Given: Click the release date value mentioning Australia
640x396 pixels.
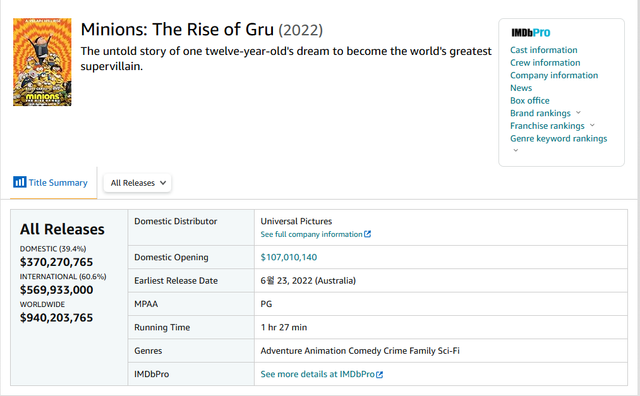Looking at the screenshot, I should point(308,280).
